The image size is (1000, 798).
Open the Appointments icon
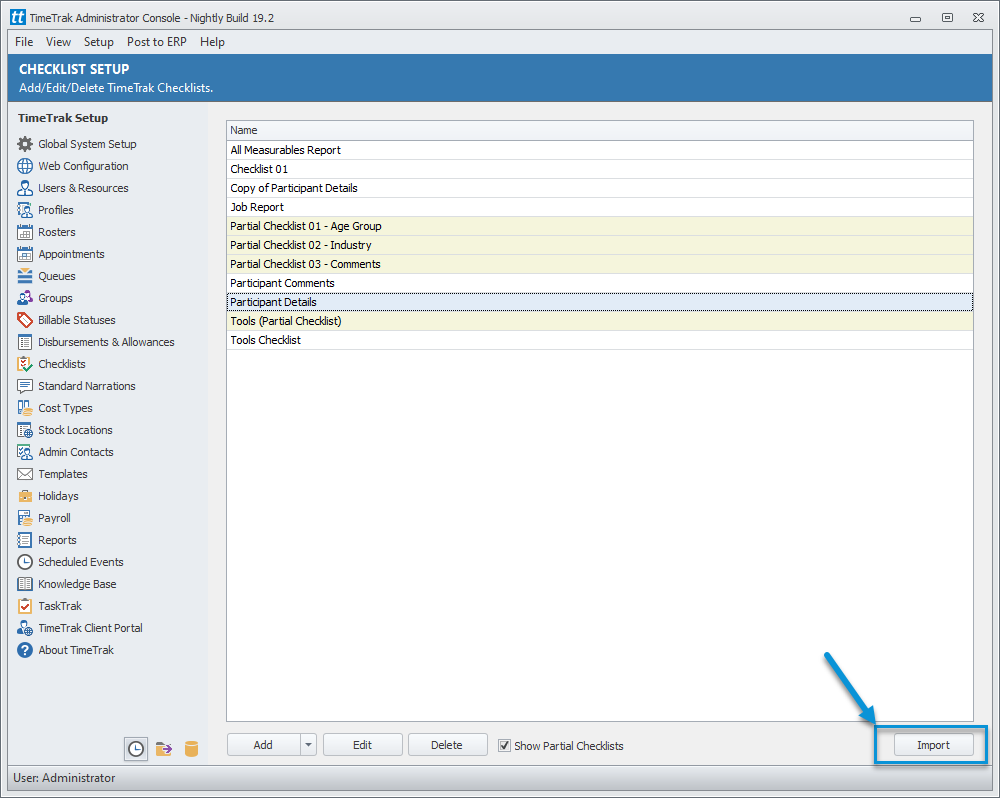[x=25, y=254]
